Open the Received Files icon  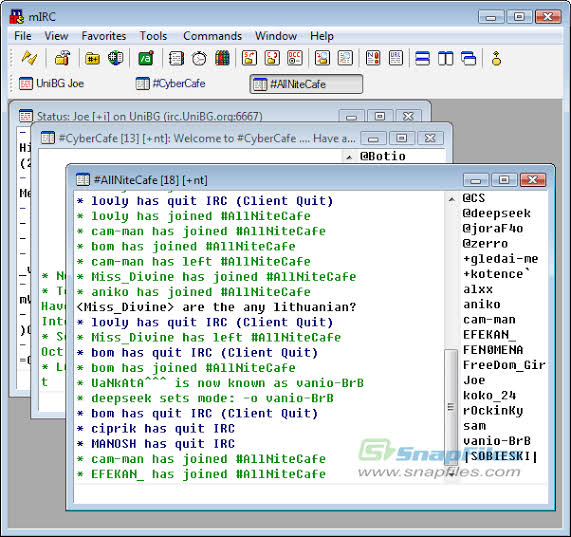pos(322,58)
